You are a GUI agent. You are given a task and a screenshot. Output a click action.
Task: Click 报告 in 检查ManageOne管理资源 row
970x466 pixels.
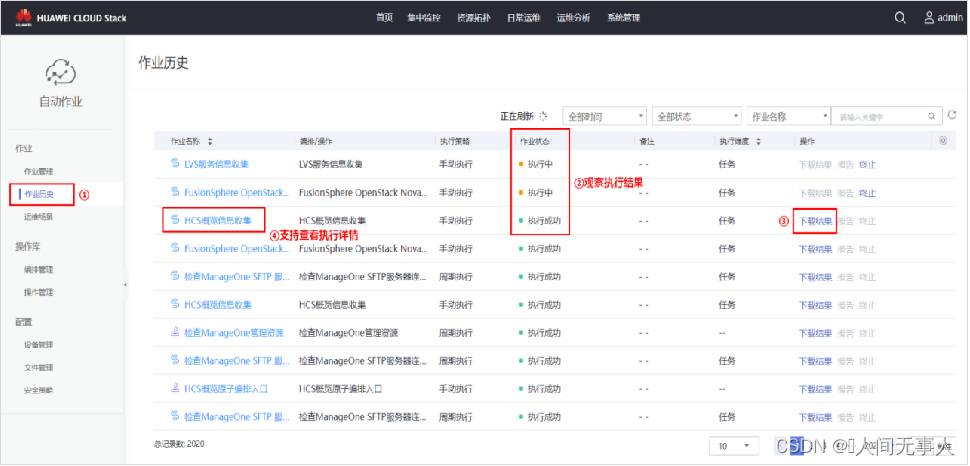coord(846,334)
